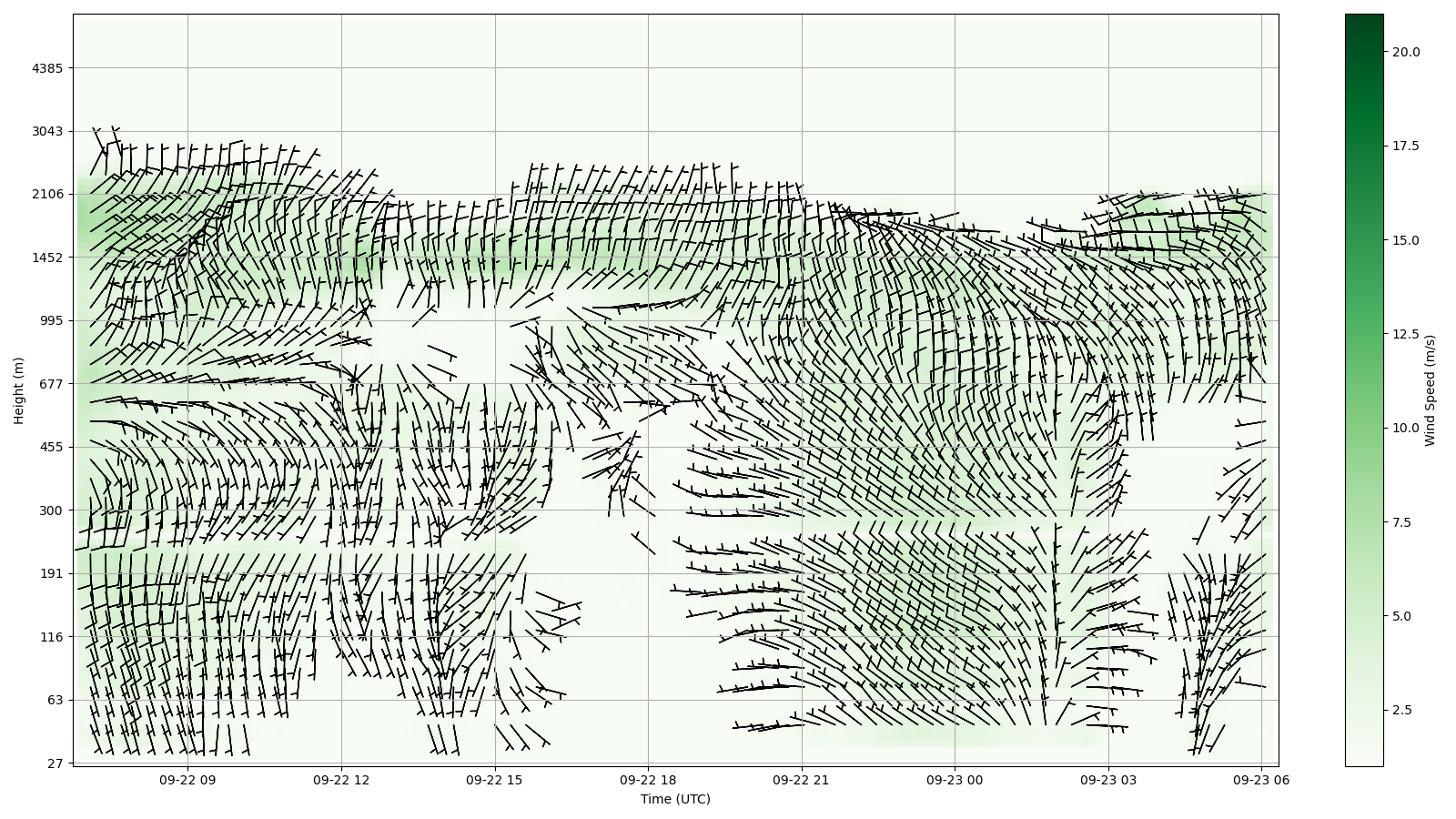The width and height of the screenshot is (1456, 819).
Task: Click the pale bottom end of the colorbar
Action: coord(1363,759)
